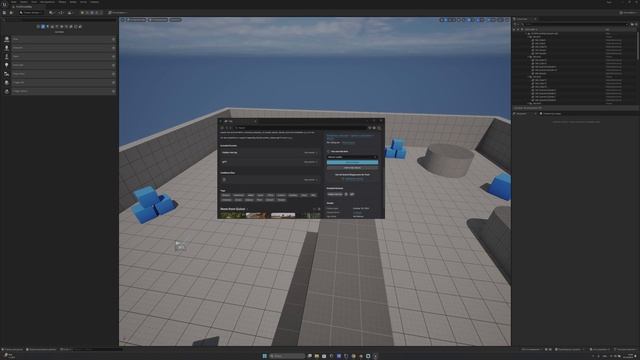This screenshot has width=640, height=360.
Task: Open the first thumbnail at Fab window bottom
Action: (x=233, y=215)
